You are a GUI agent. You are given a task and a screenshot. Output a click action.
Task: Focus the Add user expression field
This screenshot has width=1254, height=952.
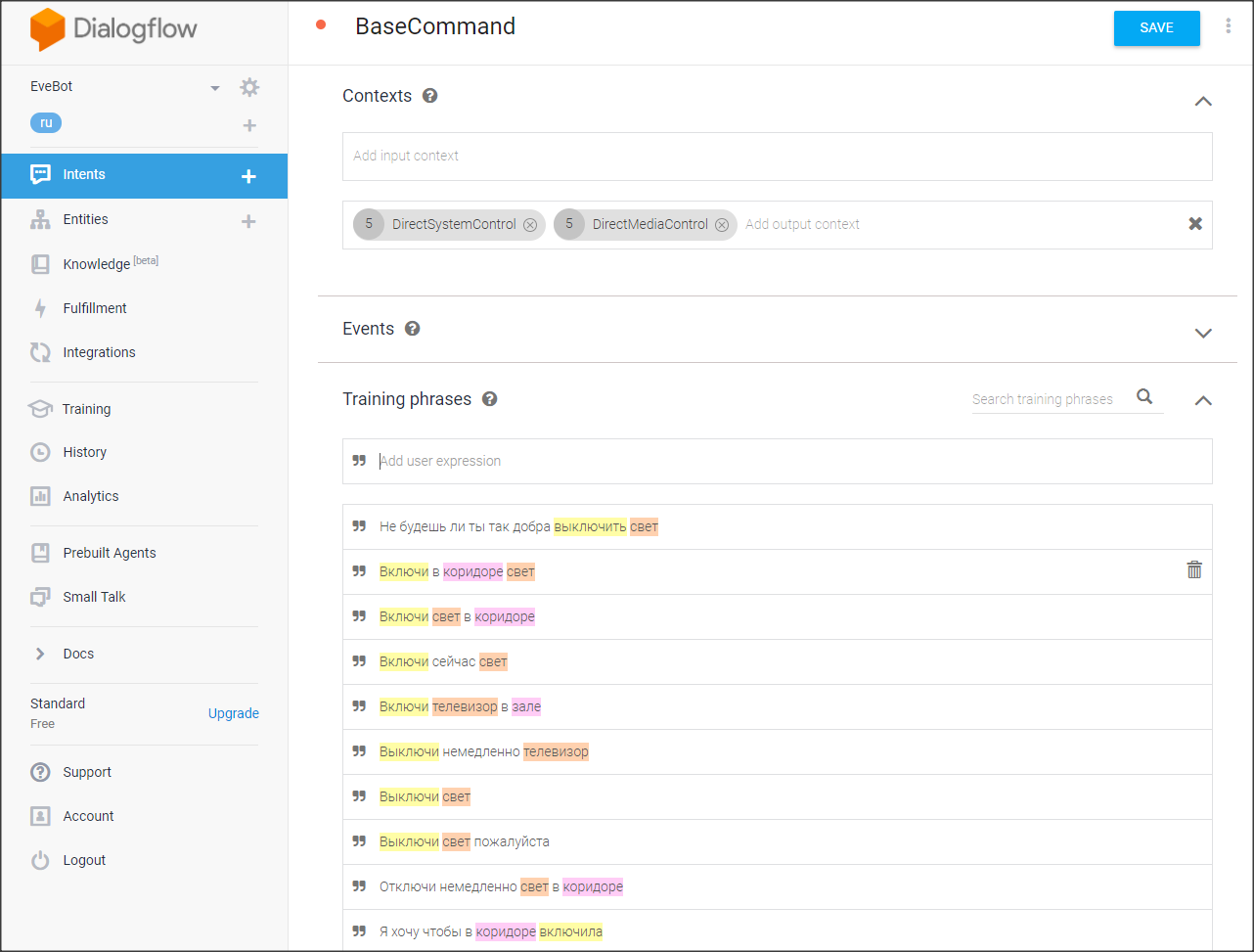[x=783, y=461]
